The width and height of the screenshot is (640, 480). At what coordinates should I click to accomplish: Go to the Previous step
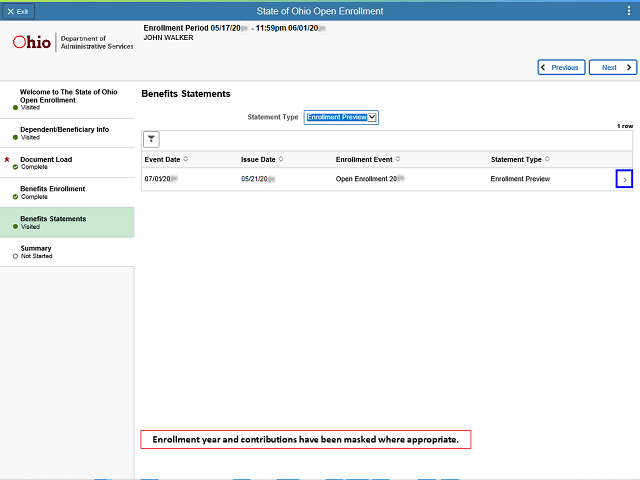(561, 67)
